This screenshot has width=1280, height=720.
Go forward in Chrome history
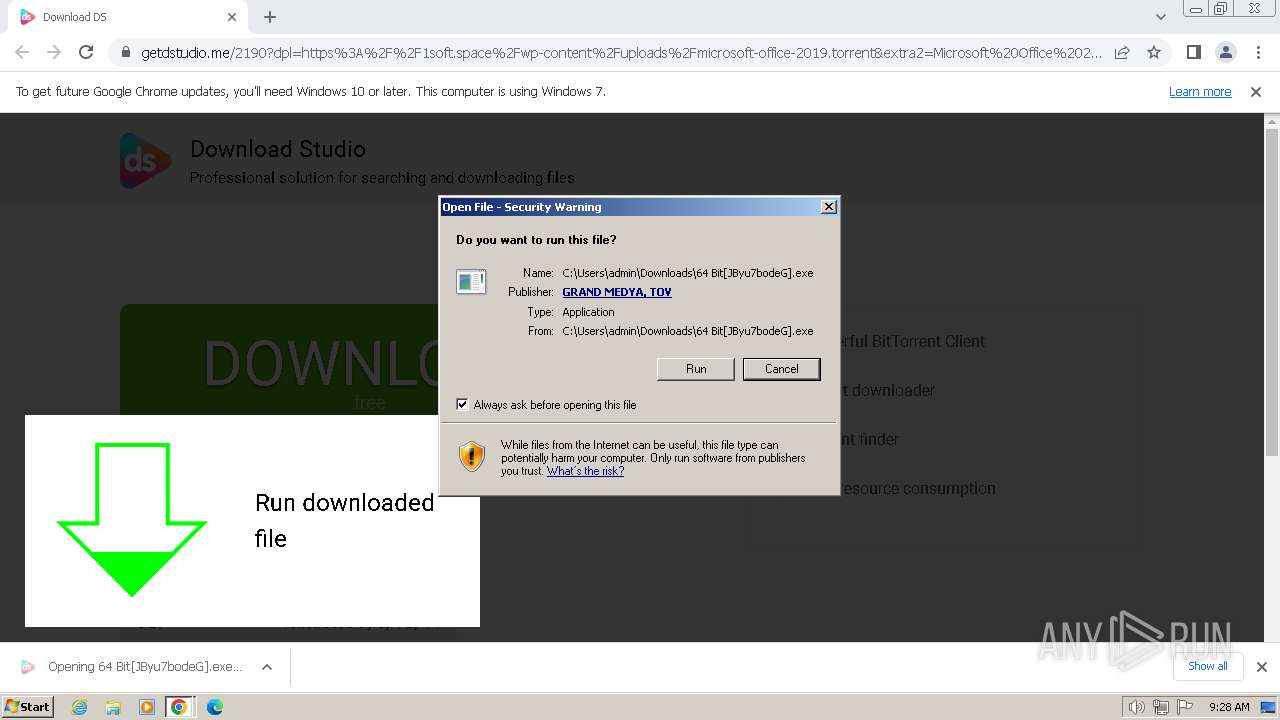pos(54,52)
